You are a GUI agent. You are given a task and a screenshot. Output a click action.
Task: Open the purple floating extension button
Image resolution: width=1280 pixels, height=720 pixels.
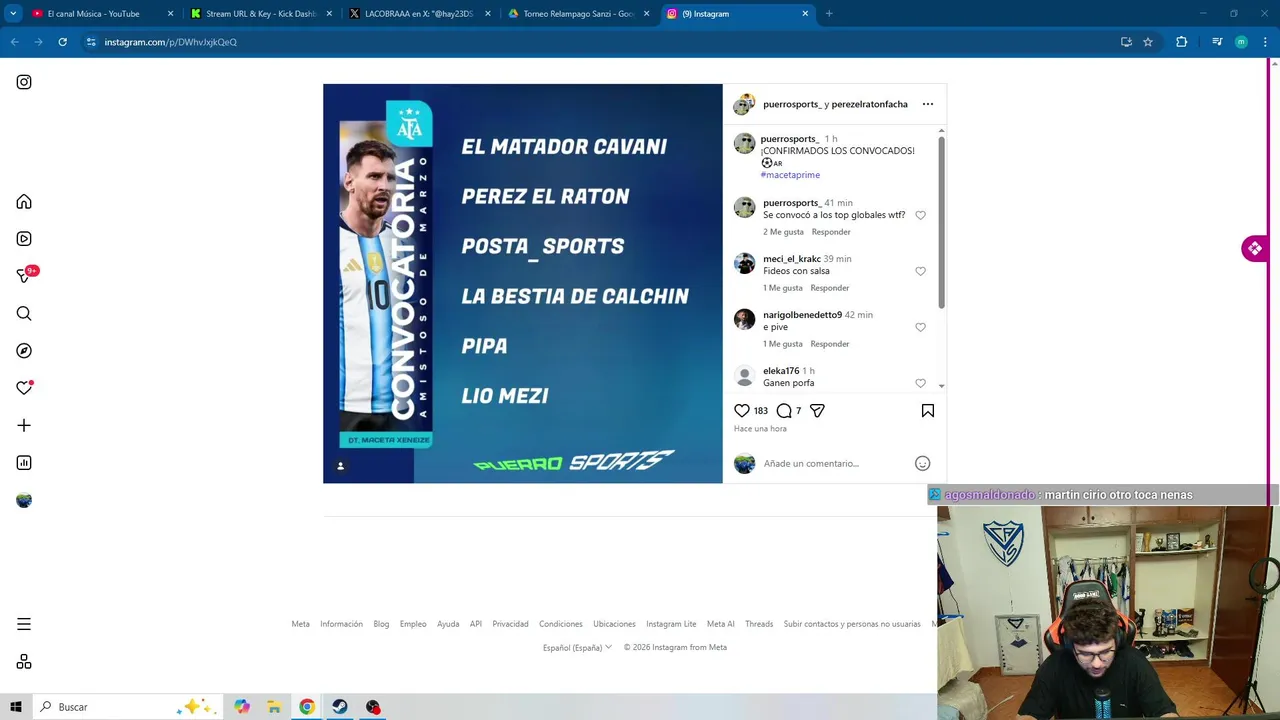click(x=1255, y=248)
